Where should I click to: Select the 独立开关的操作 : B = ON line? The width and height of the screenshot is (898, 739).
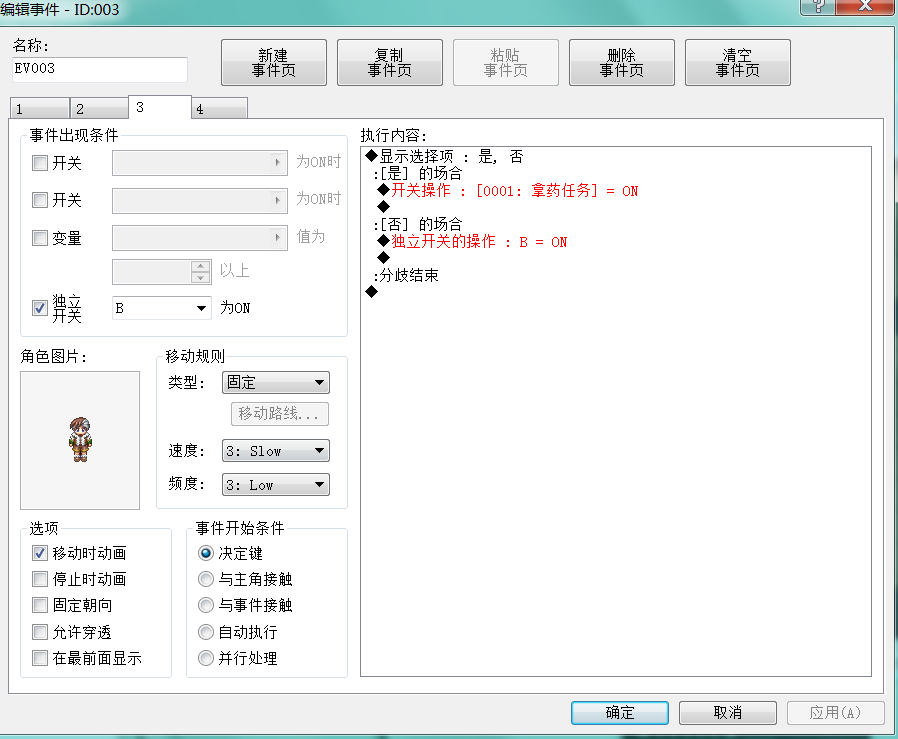472,241
